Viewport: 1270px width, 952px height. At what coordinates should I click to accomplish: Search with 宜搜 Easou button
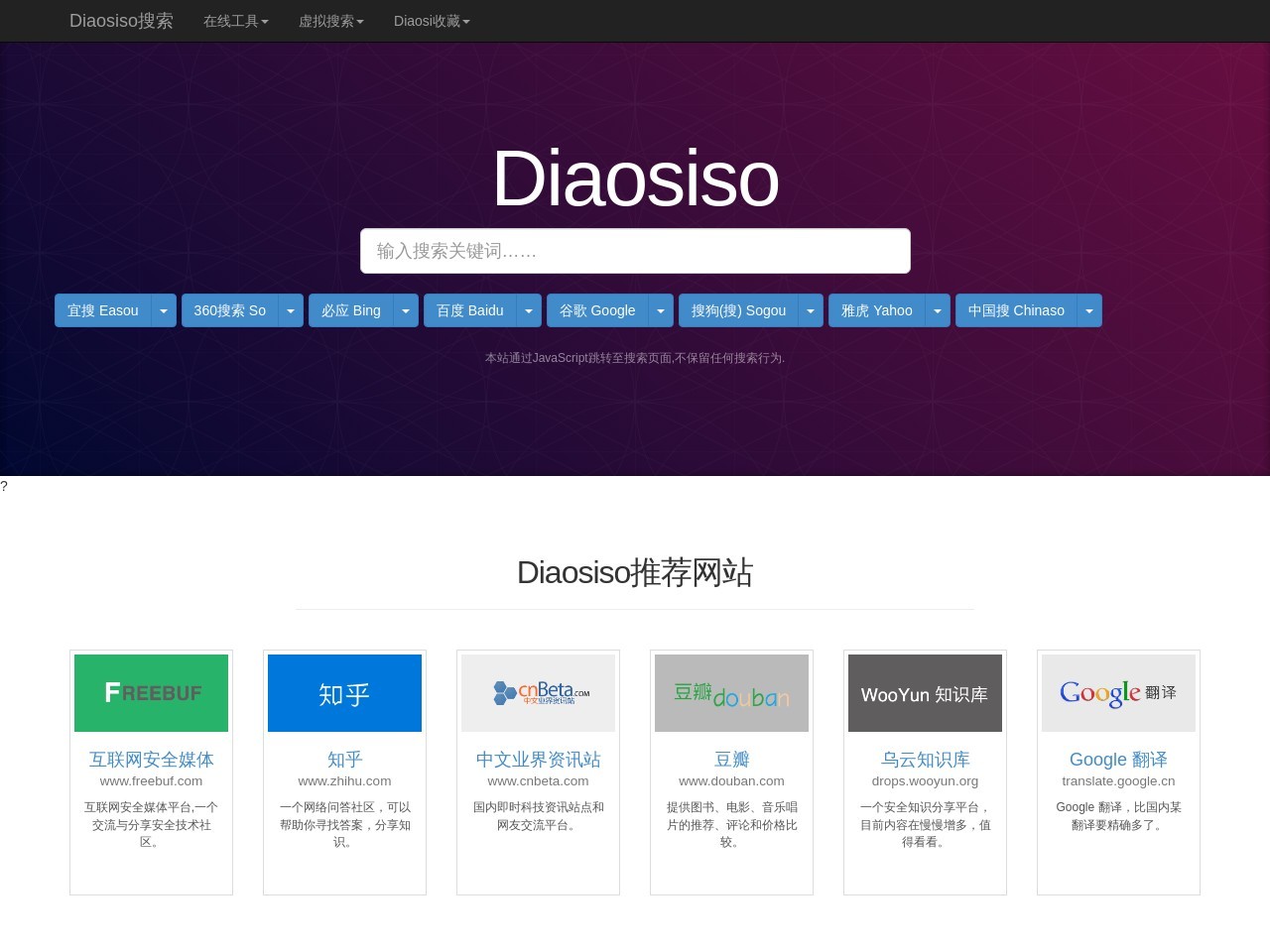[103, 310]
